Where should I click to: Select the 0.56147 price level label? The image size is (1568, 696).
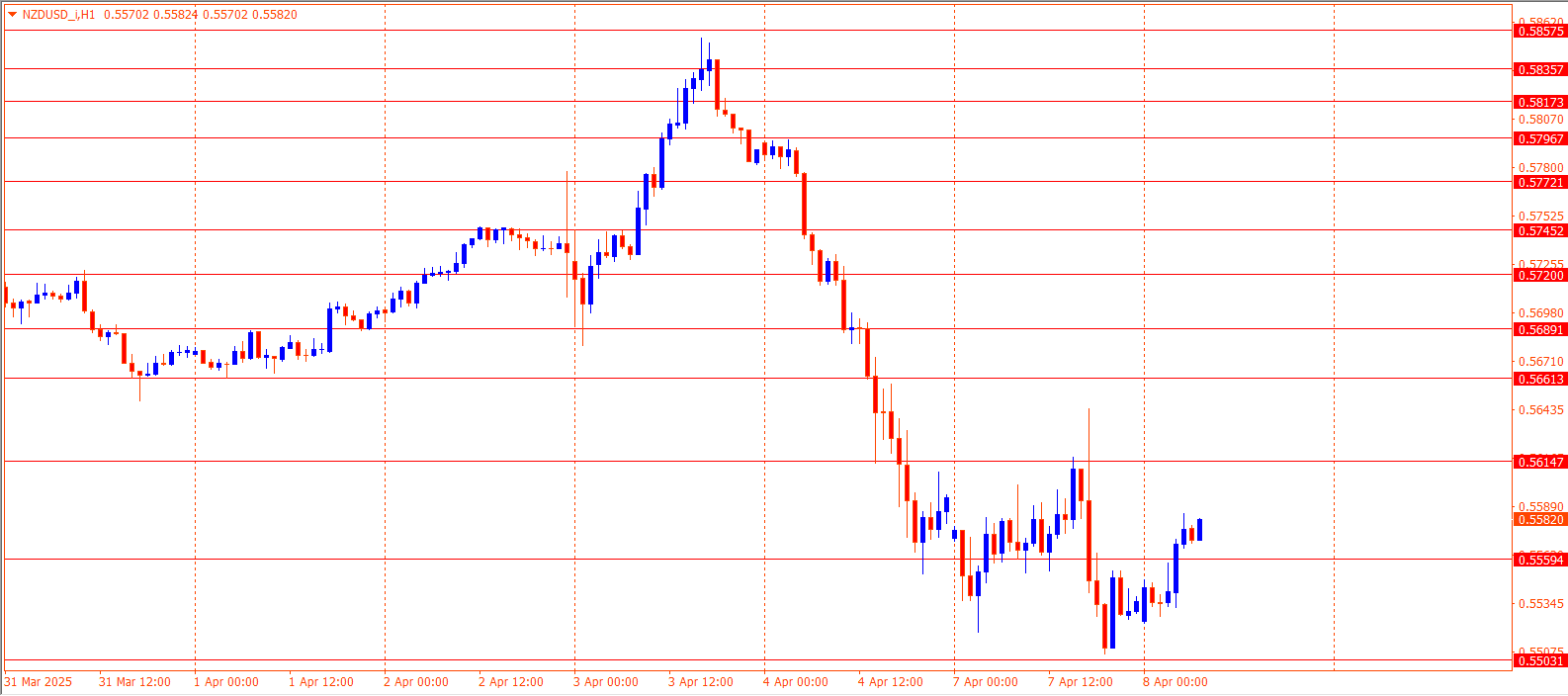pyautogui.click(x=1540, y=463)
